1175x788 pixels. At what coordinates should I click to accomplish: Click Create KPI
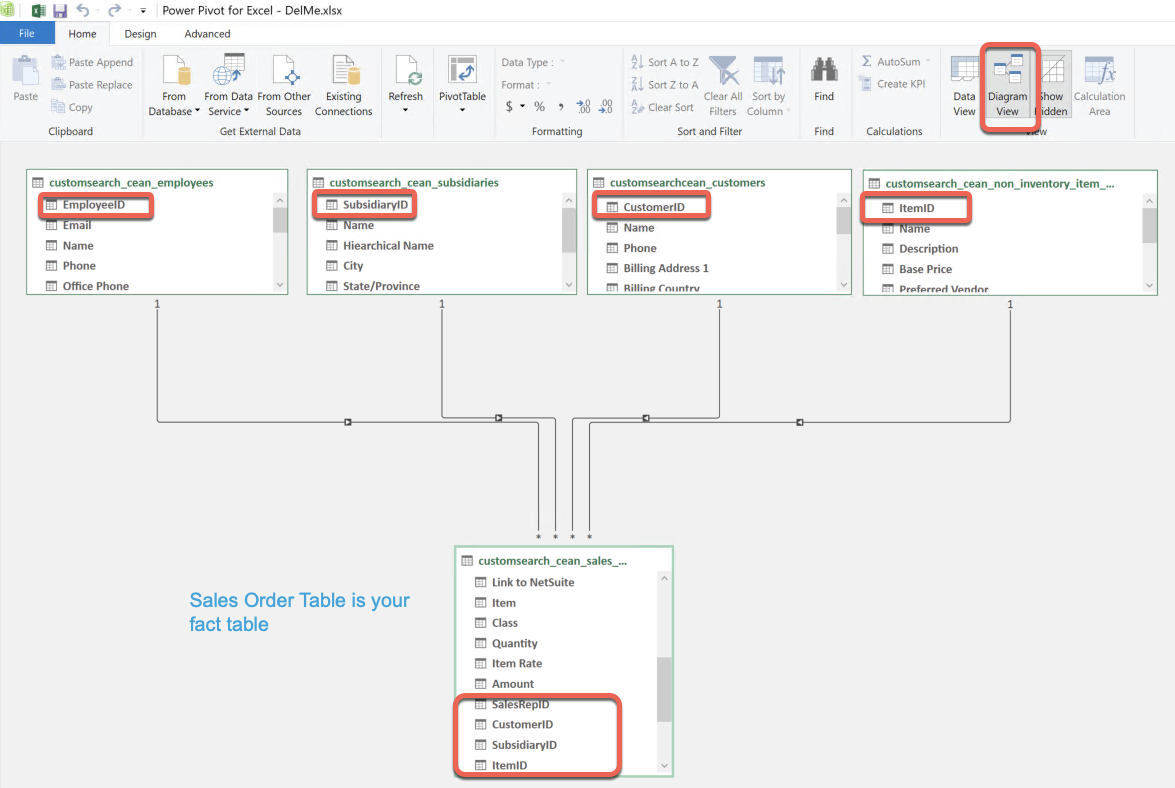(x=892, y=84)
